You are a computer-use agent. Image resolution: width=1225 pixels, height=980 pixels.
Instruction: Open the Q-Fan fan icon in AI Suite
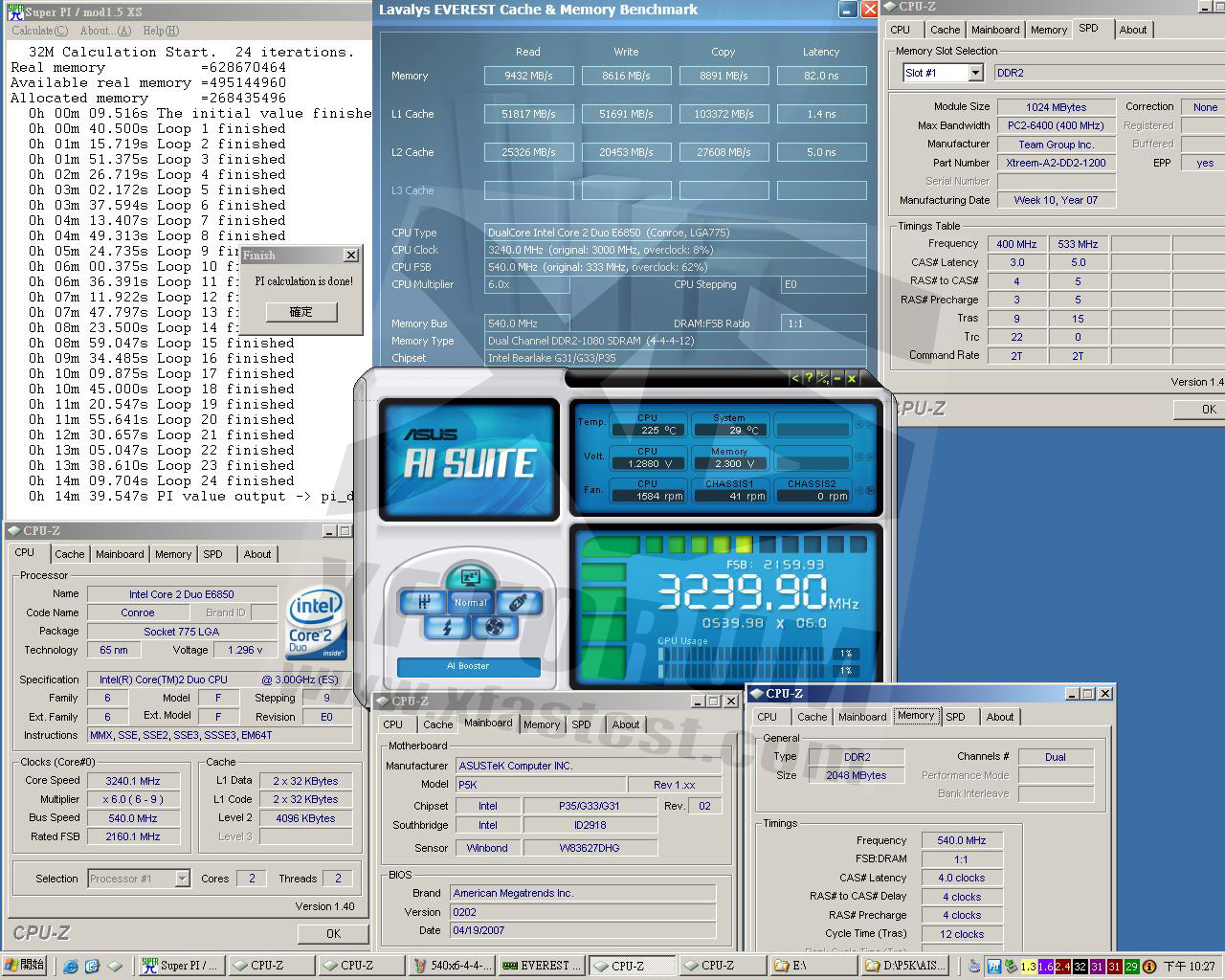tap(495, 628)
